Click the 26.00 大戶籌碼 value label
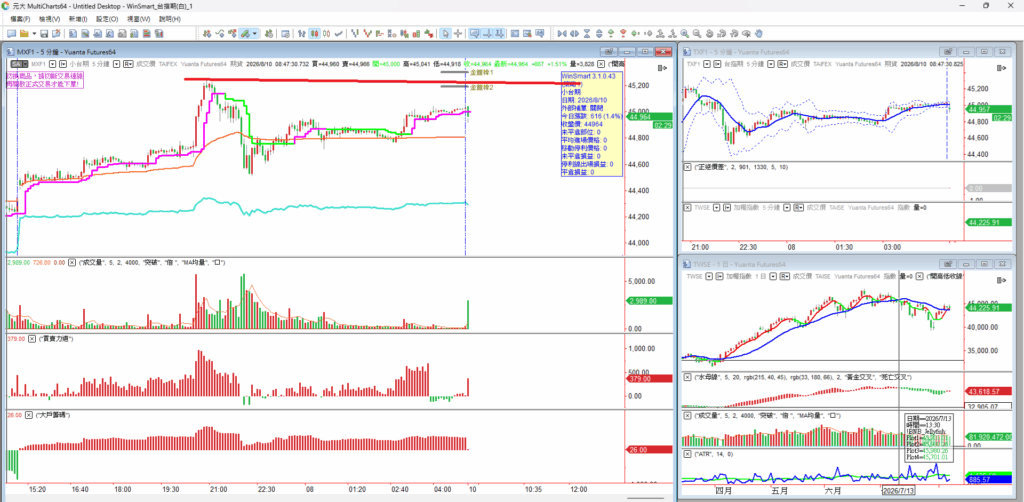 pyautogui.click(x=649, y=450)
